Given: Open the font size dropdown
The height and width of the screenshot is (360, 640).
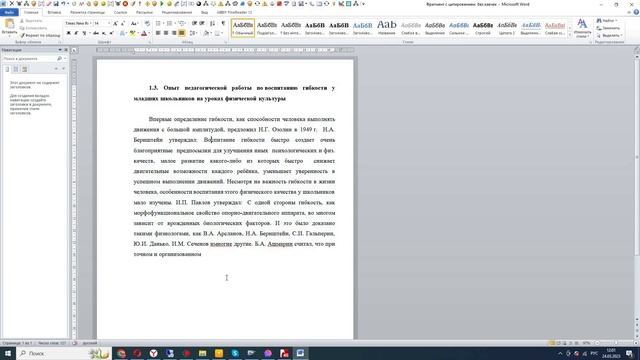Looking at the screenshot, I should coord(109,23).
